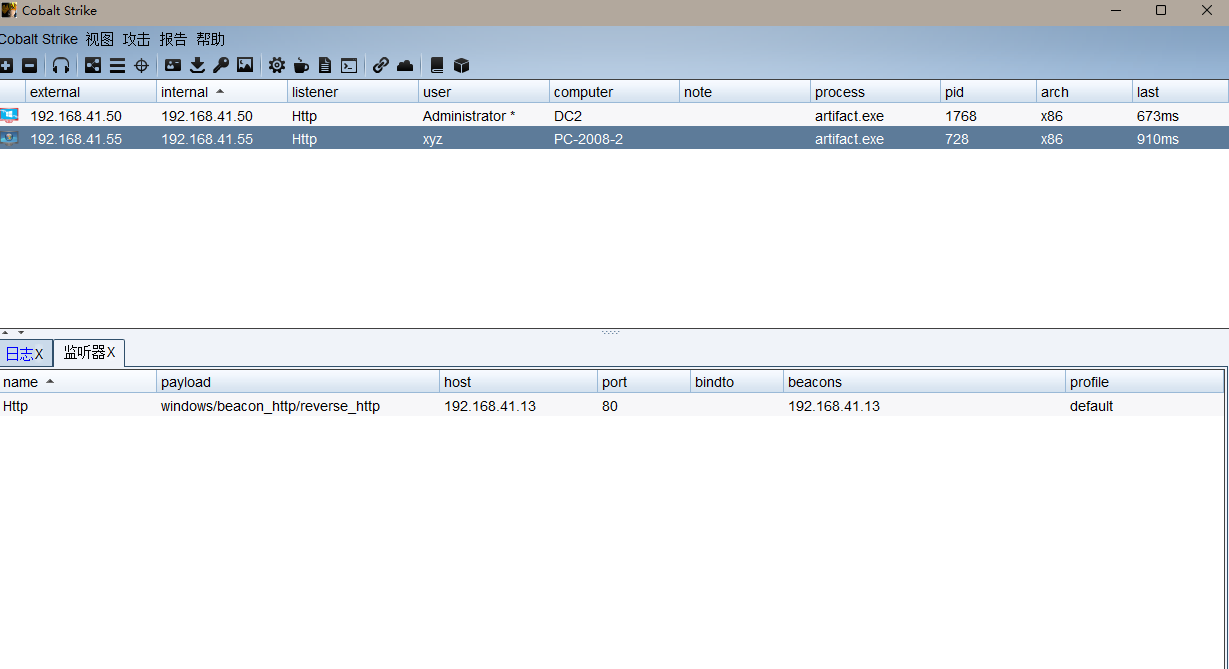Sort sessions by computer column header

[614, 92]
